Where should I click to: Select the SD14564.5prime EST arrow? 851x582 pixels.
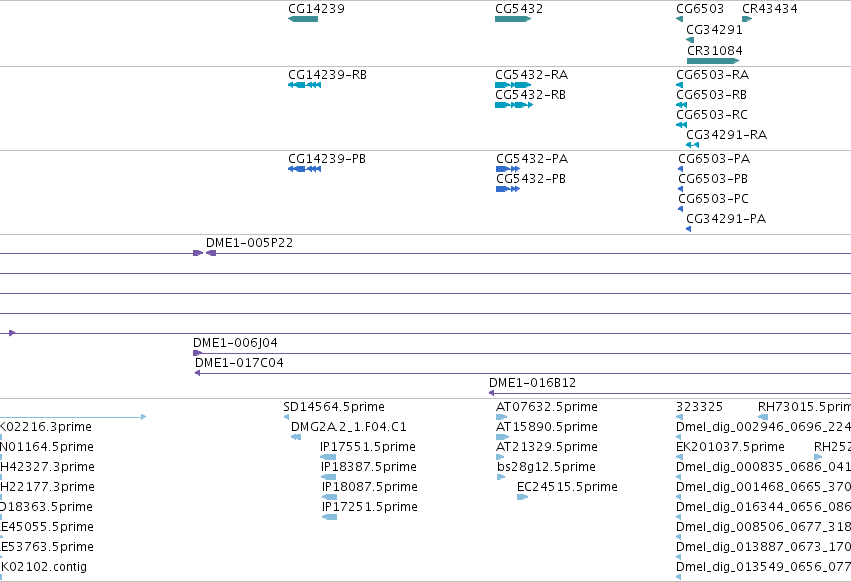(x=287, y=417)
